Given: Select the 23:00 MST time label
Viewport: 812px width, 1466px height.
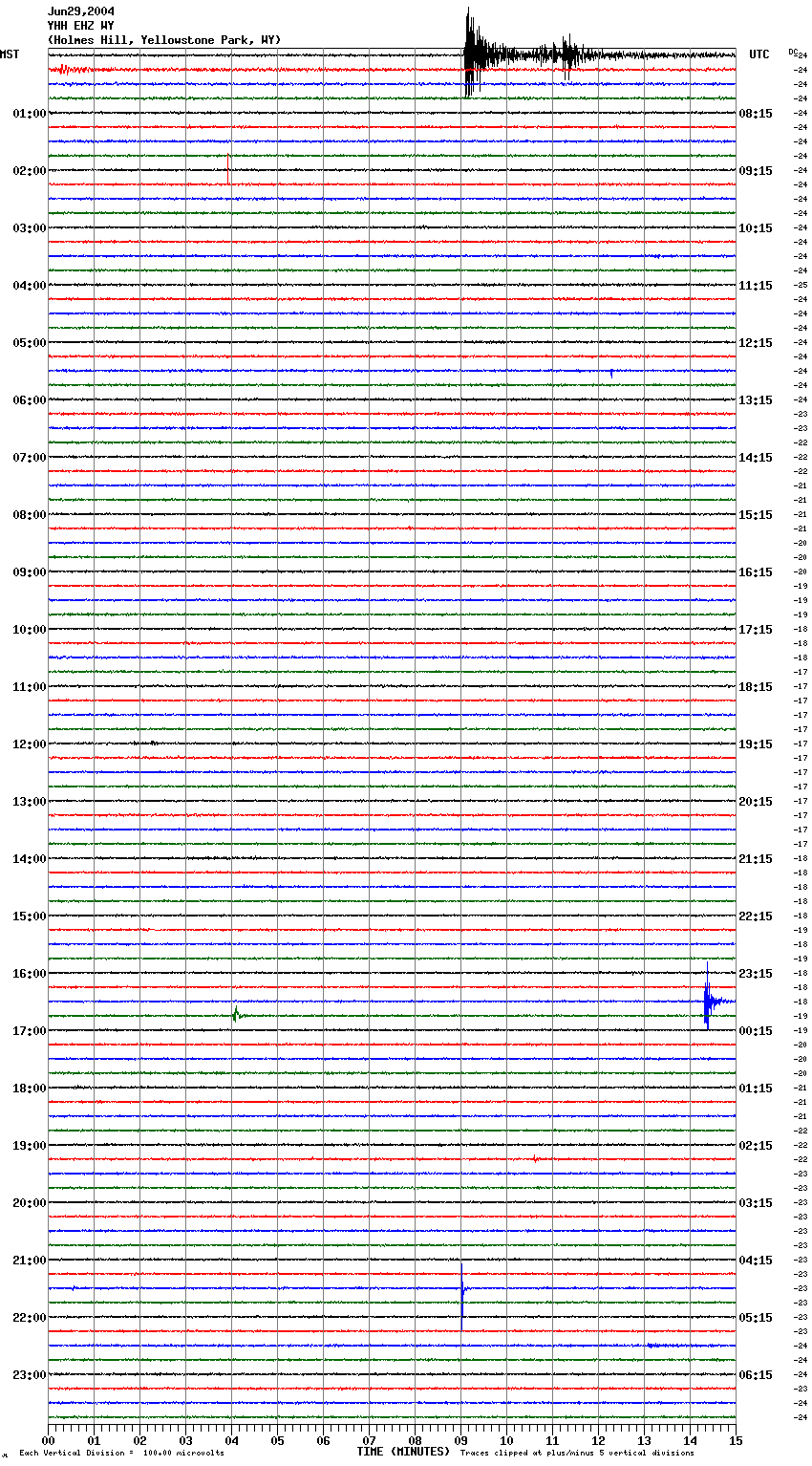Looking at the screenshot, I should pyautogui.click(x=30, y=1375).
